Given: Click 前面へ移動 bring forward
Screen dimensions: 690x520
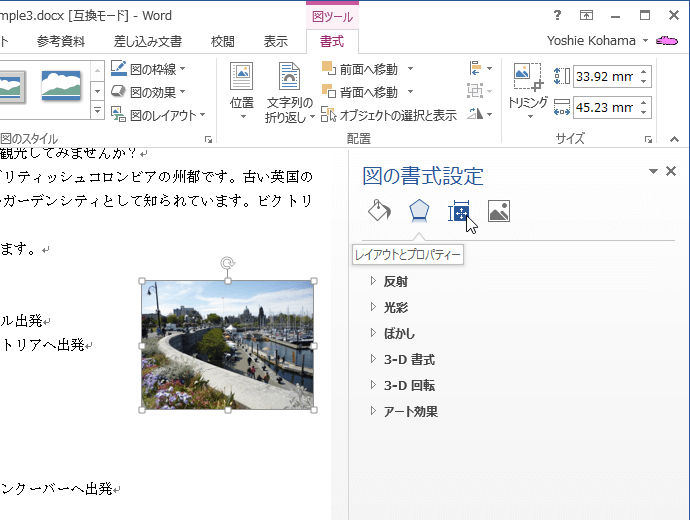Looking at the screenshot, I should [361, 69].
